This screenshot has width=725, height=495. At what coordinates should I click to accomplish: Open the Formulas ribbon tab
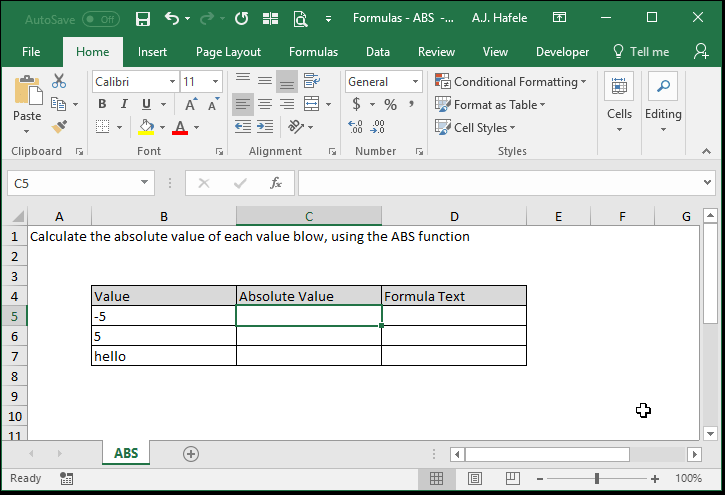[313, 52]
